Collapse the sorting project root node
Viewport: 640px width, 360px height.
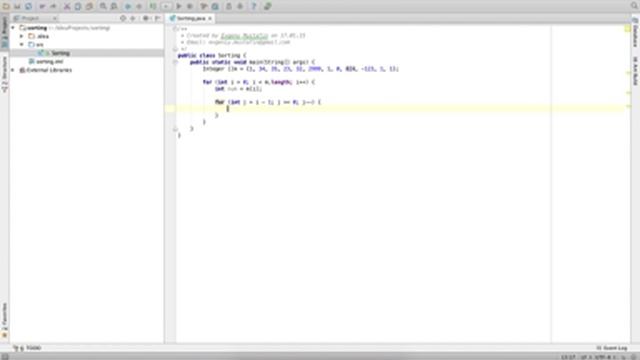coord(13,28)
